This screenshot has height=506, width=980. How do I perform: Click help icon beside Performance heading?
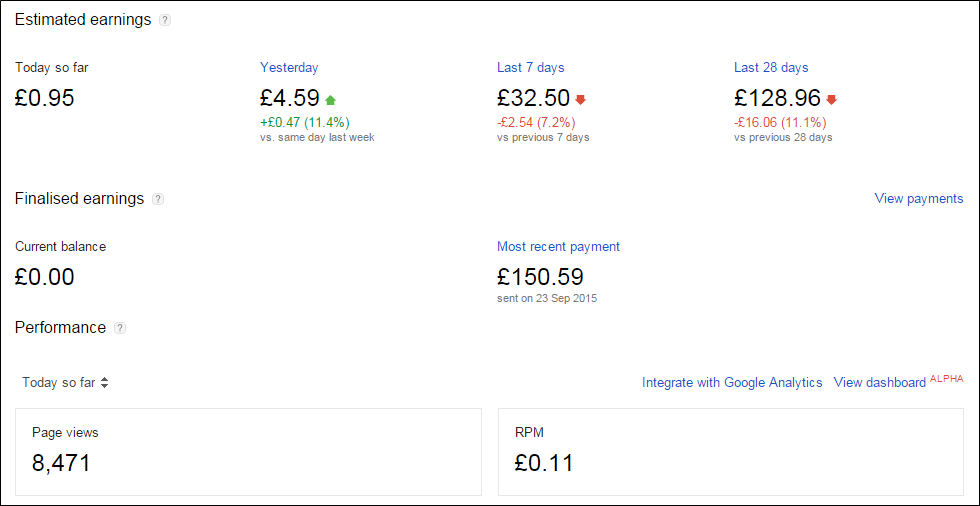[x=120, y=328]
